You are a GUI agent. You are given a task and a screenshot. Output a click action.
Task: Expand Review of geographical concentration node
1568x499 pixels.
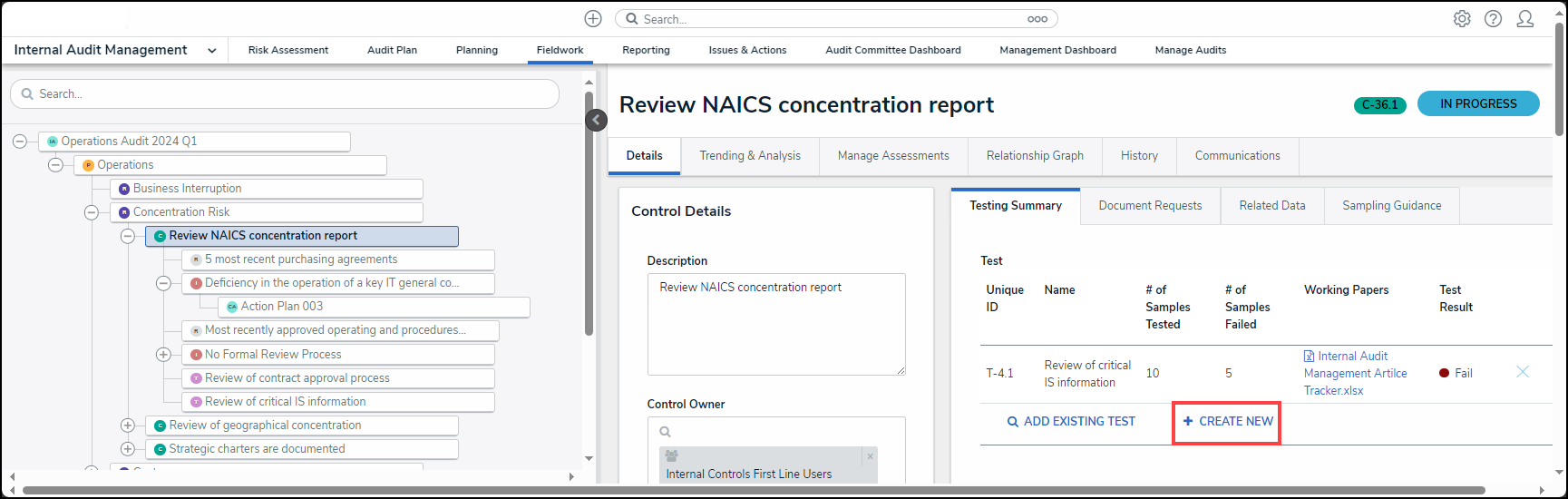[x=128, y=426]
